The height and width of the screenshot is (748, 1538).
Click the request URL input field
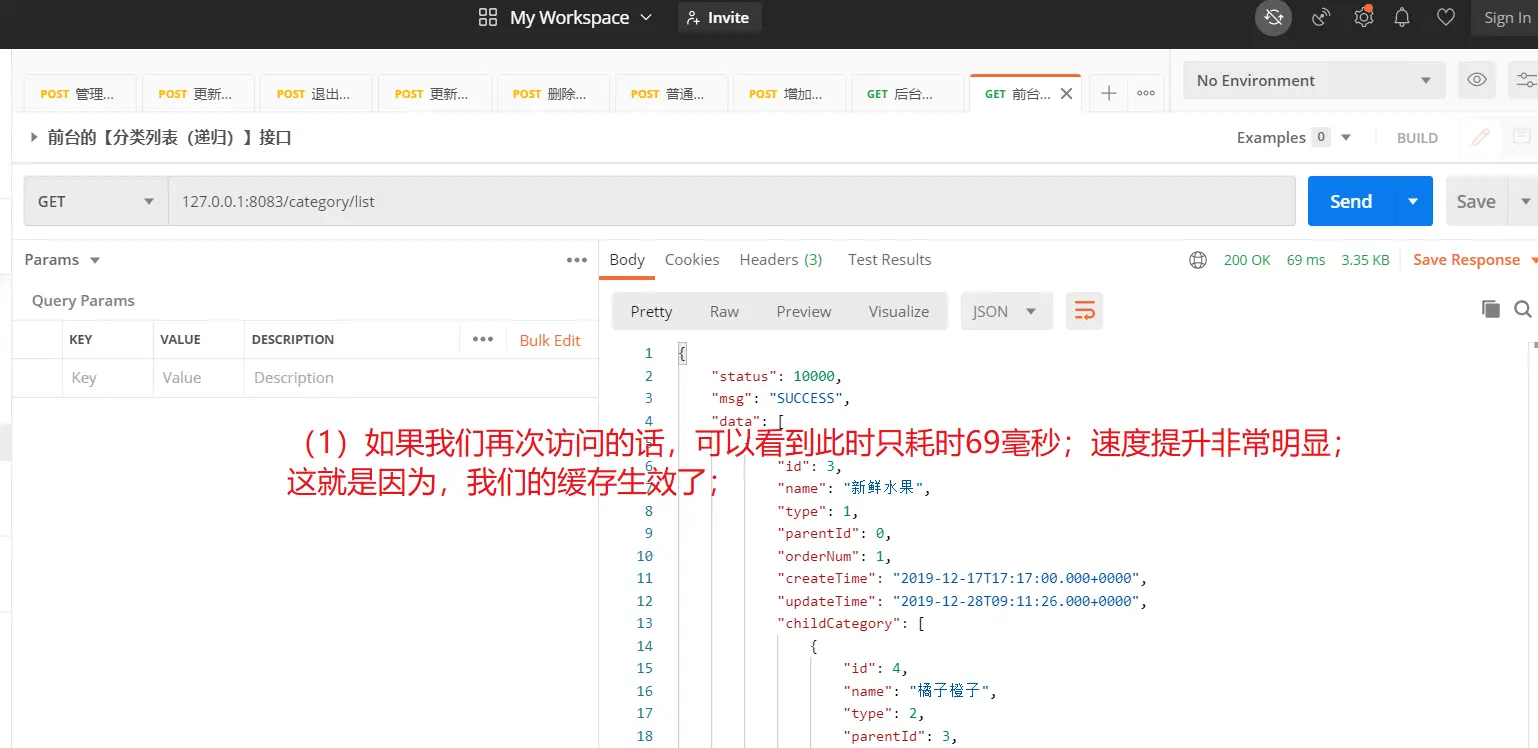730,201
